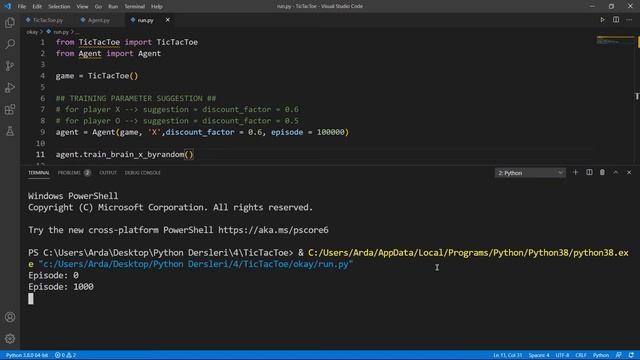Open the Edit menu
This screenshot has height=360, width=640.
37,7
